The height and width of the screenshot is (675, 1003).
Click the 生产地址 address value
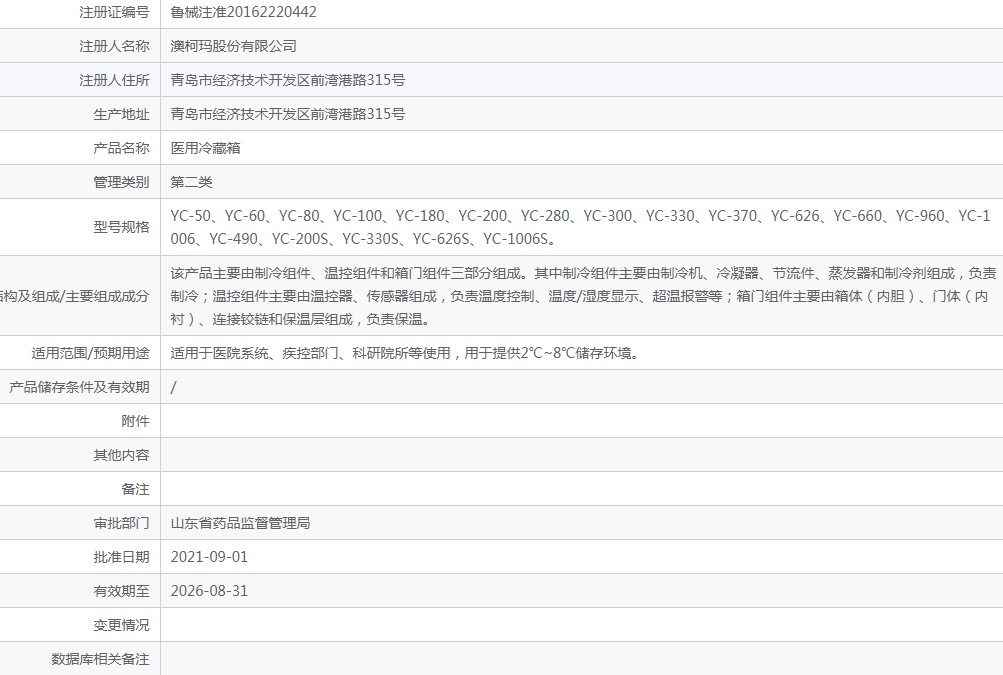pyautogui.click(x=288, y=114)
